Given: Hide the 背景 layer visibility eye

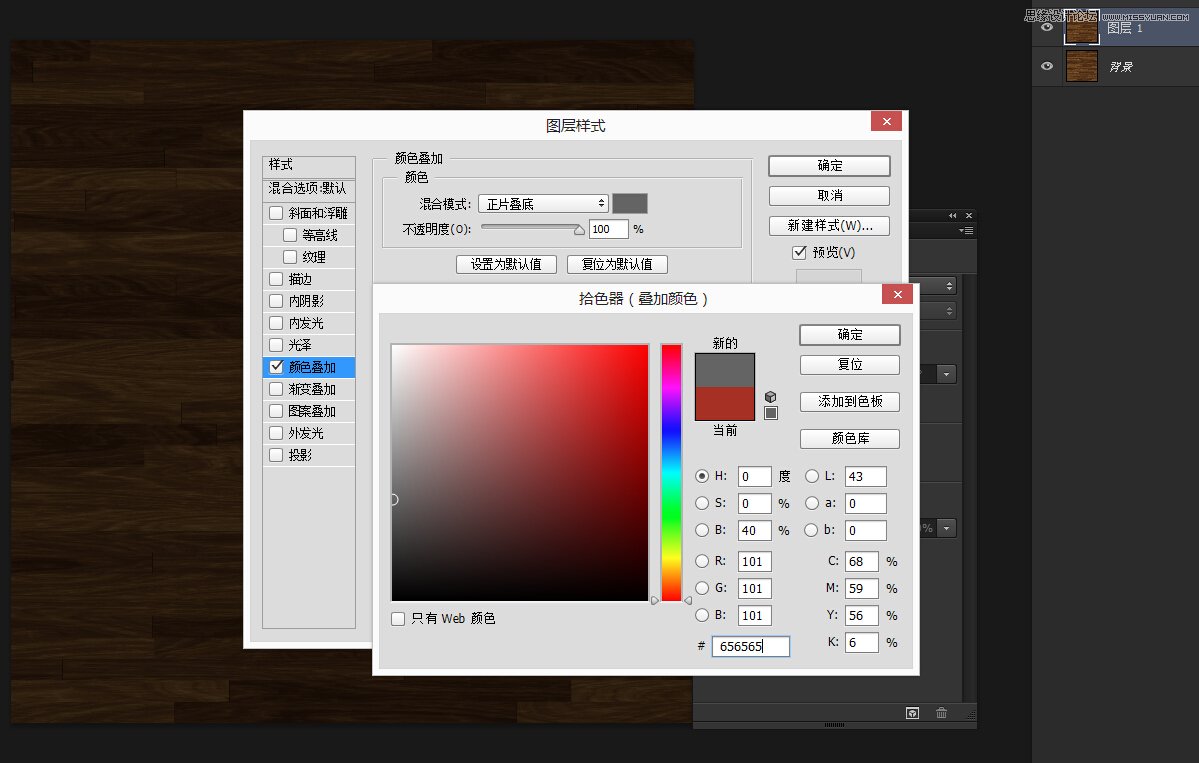Looking at the screenshot, I should pos(1046,66).
